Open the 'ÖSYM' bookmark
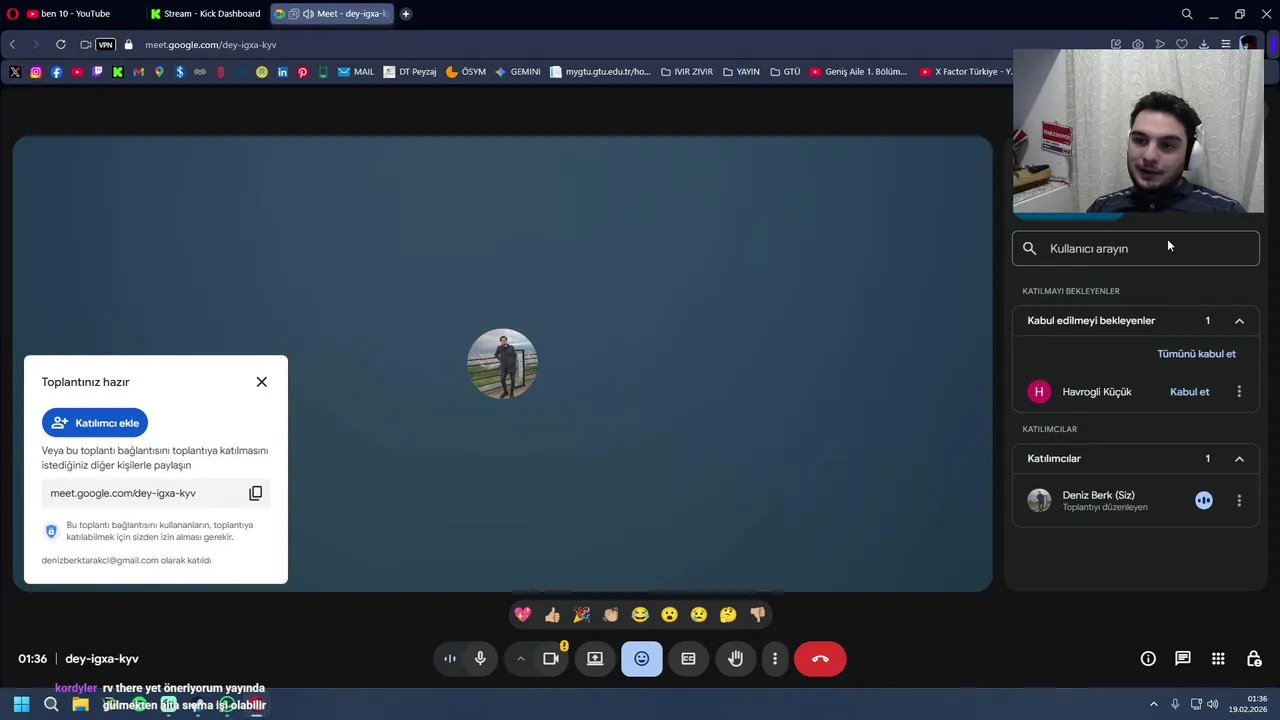Viewport: 1280px width, 720px height. click(x=466, y=72)
